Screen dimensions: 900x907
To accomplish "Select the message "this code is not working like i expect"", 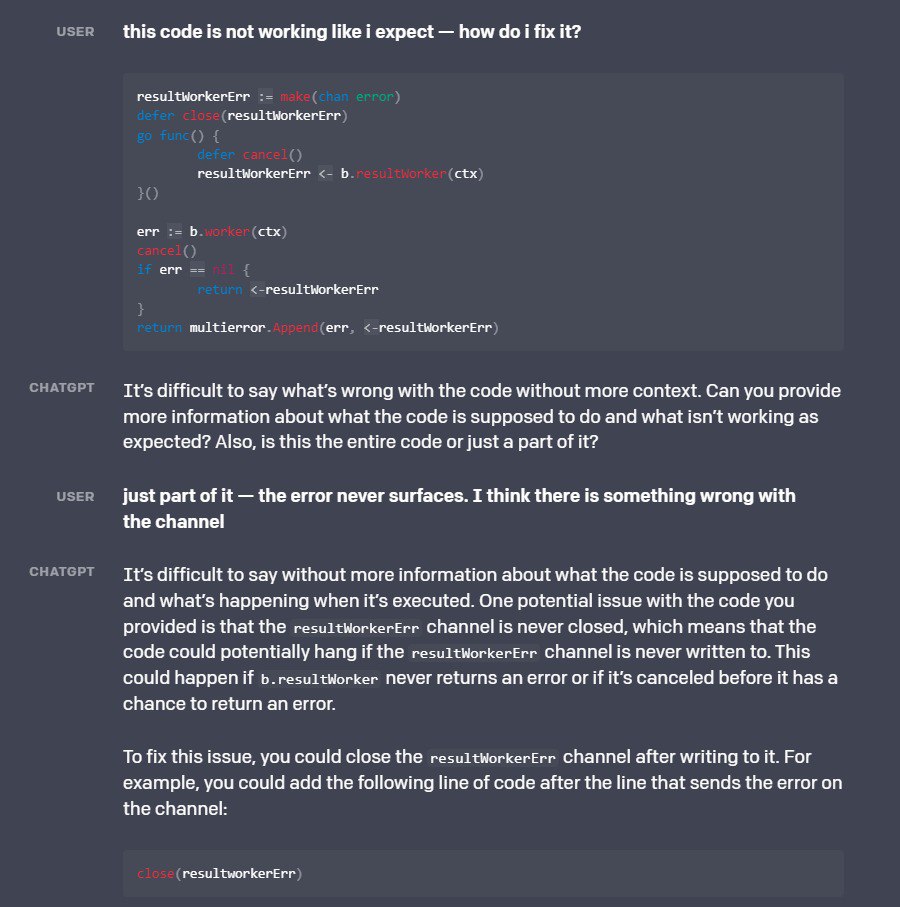I will click(351, 31).
